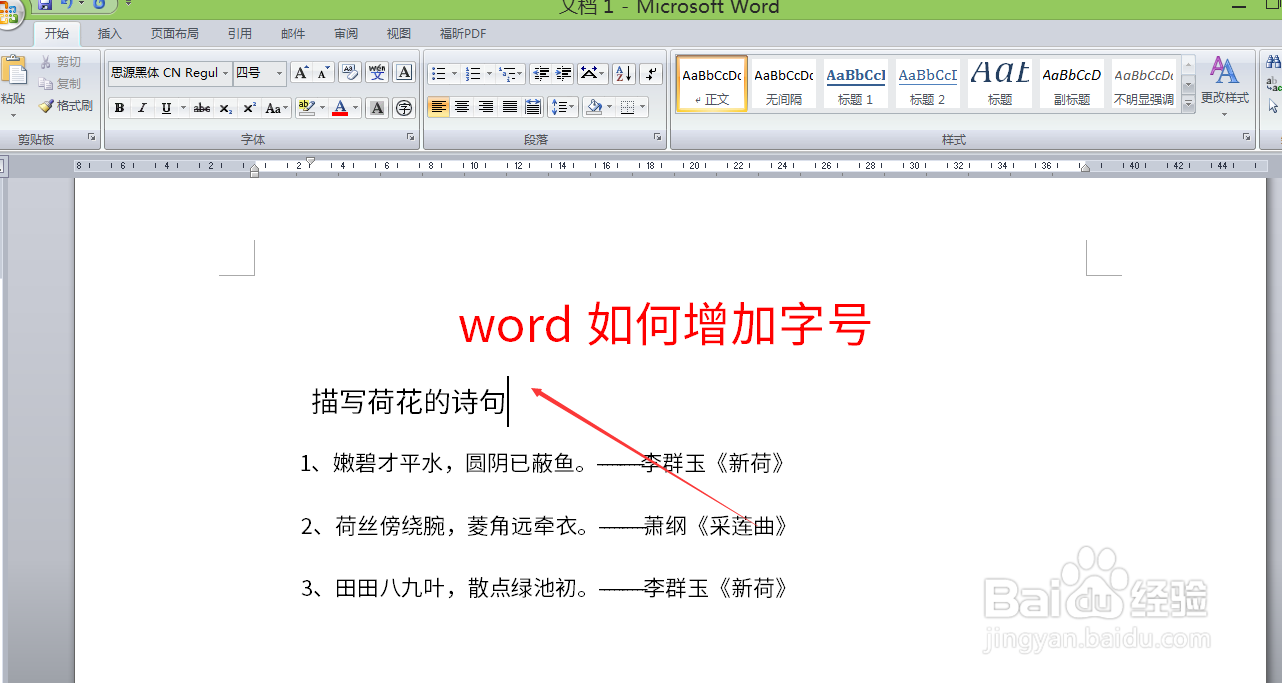This screenshot has height=683, width=1282.
Task: Apply the 无间隔 (No Spacing) style
Action: 784,83
